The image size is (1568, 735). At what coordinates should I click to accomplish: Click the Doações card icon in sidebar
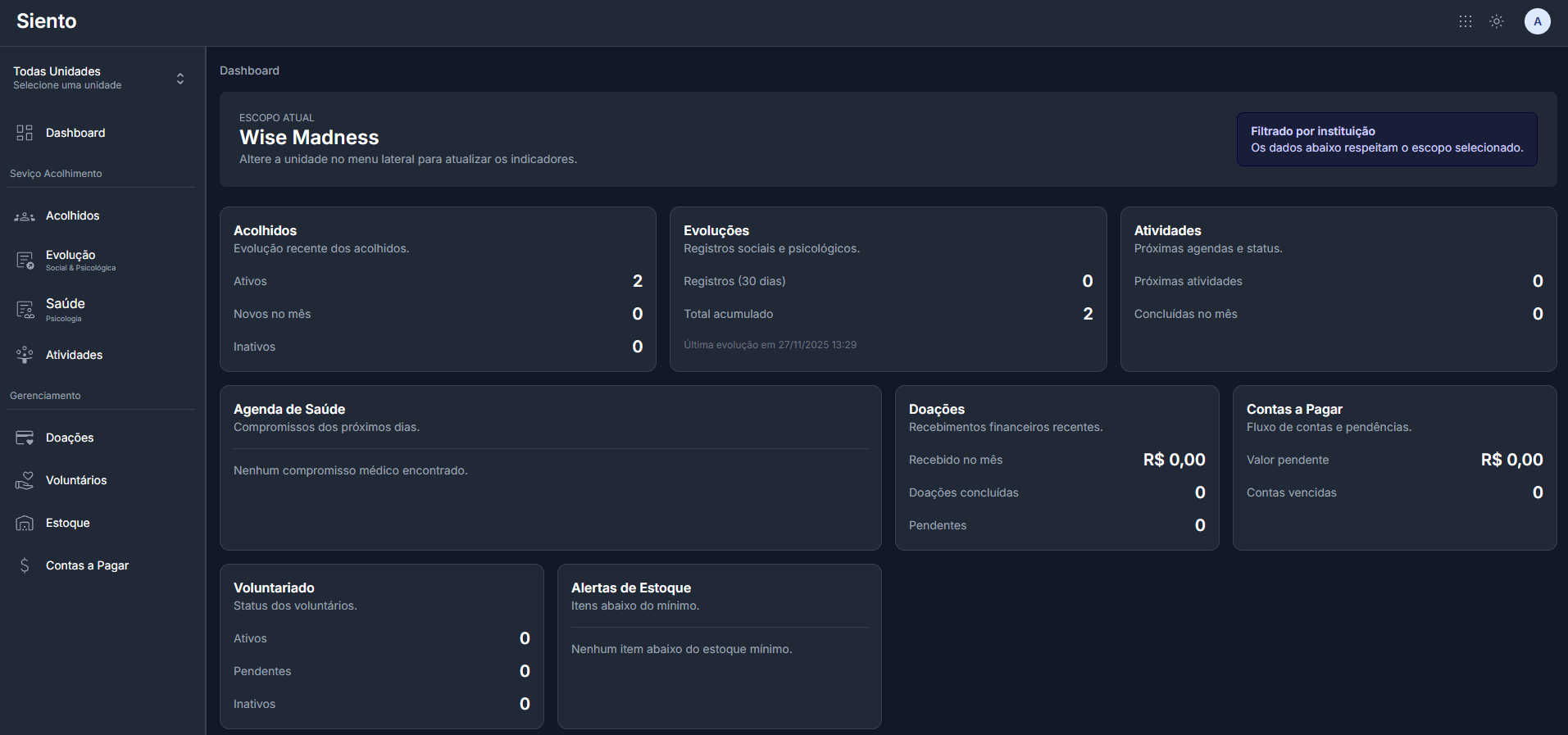25,438
